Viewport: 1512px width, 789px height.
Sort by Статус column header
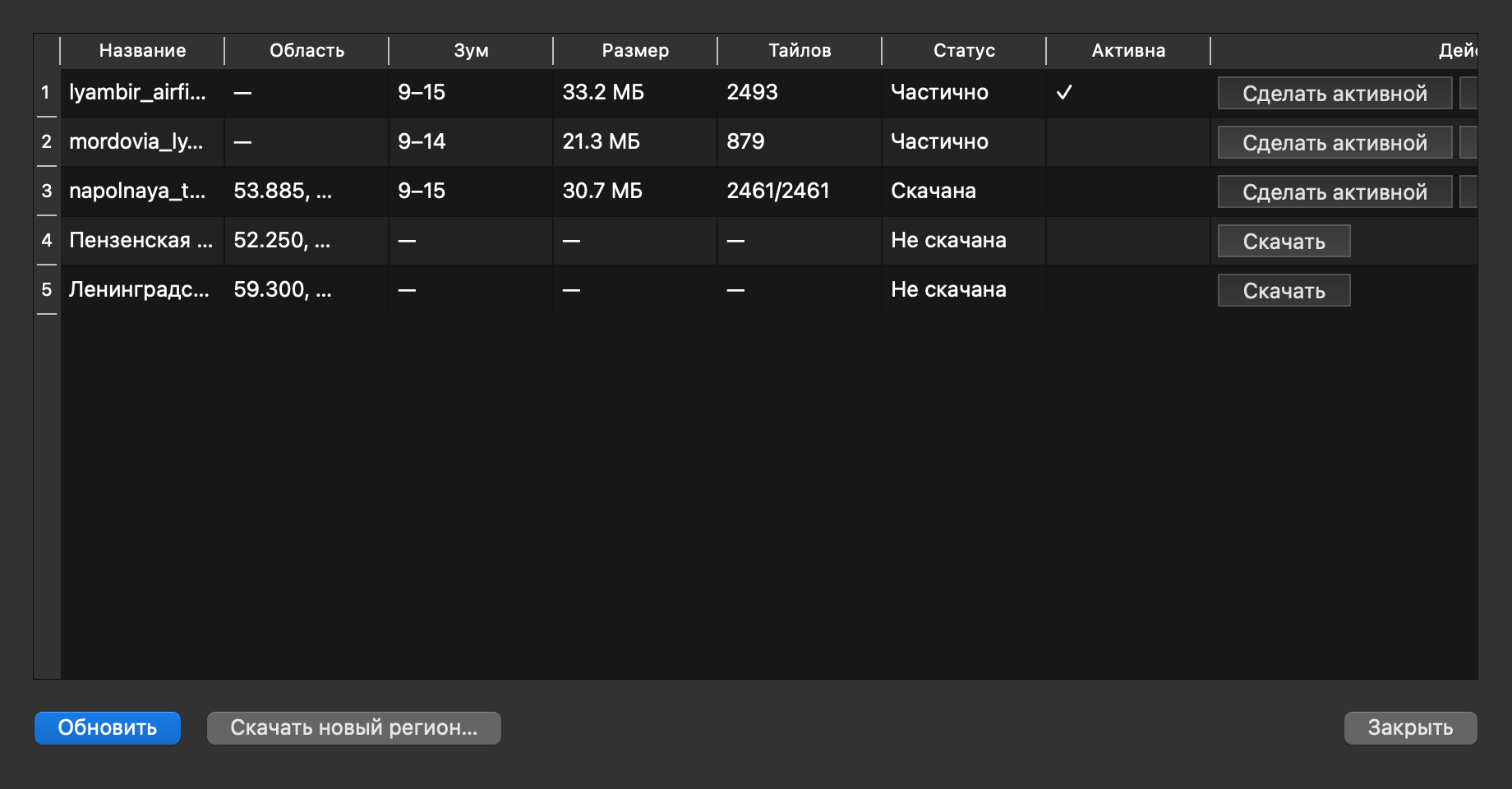pos(964,50)
